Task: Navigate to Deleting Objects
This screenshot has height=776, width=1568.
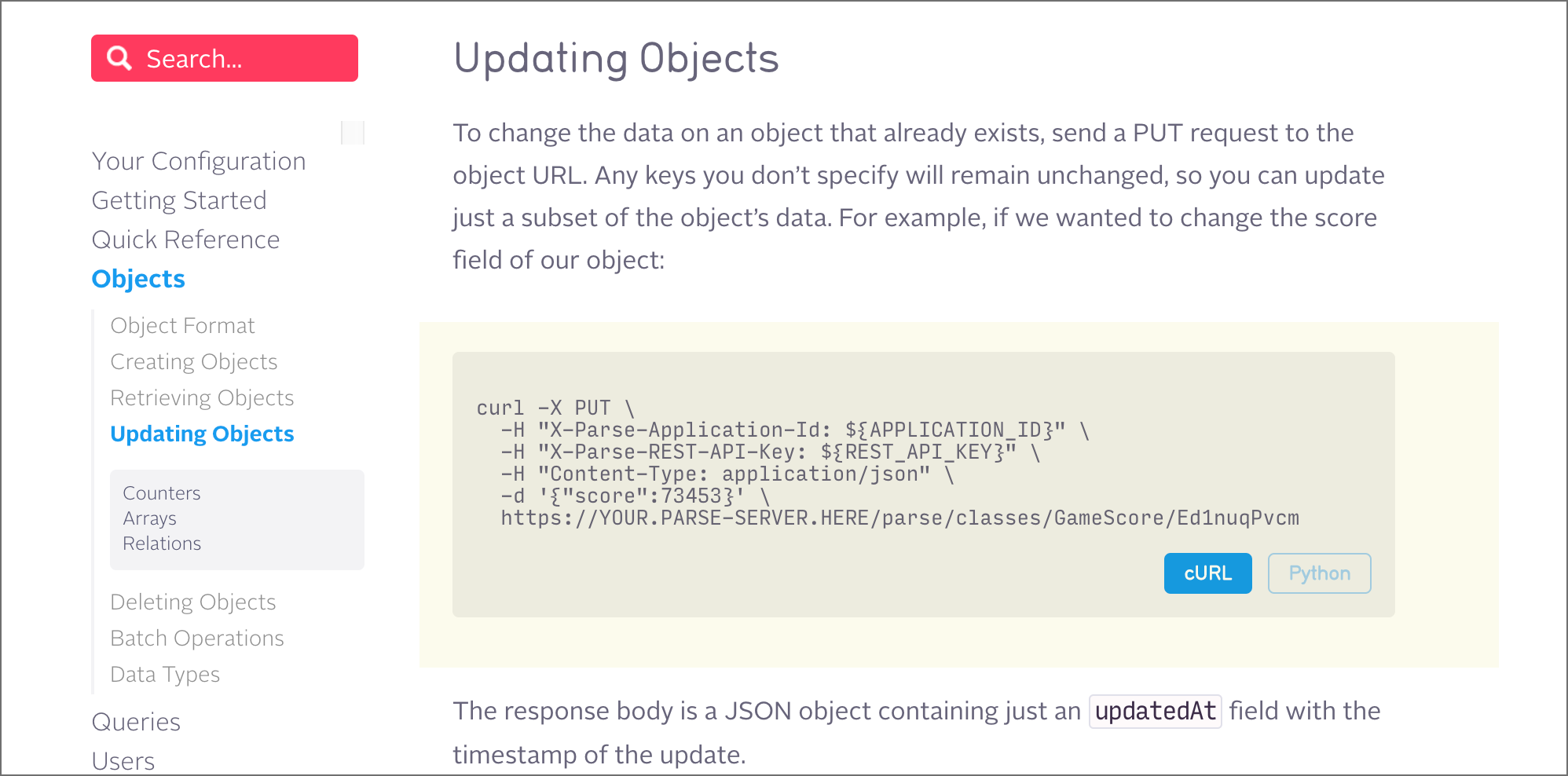Action: pyautogui.click(x=193, y=602)
